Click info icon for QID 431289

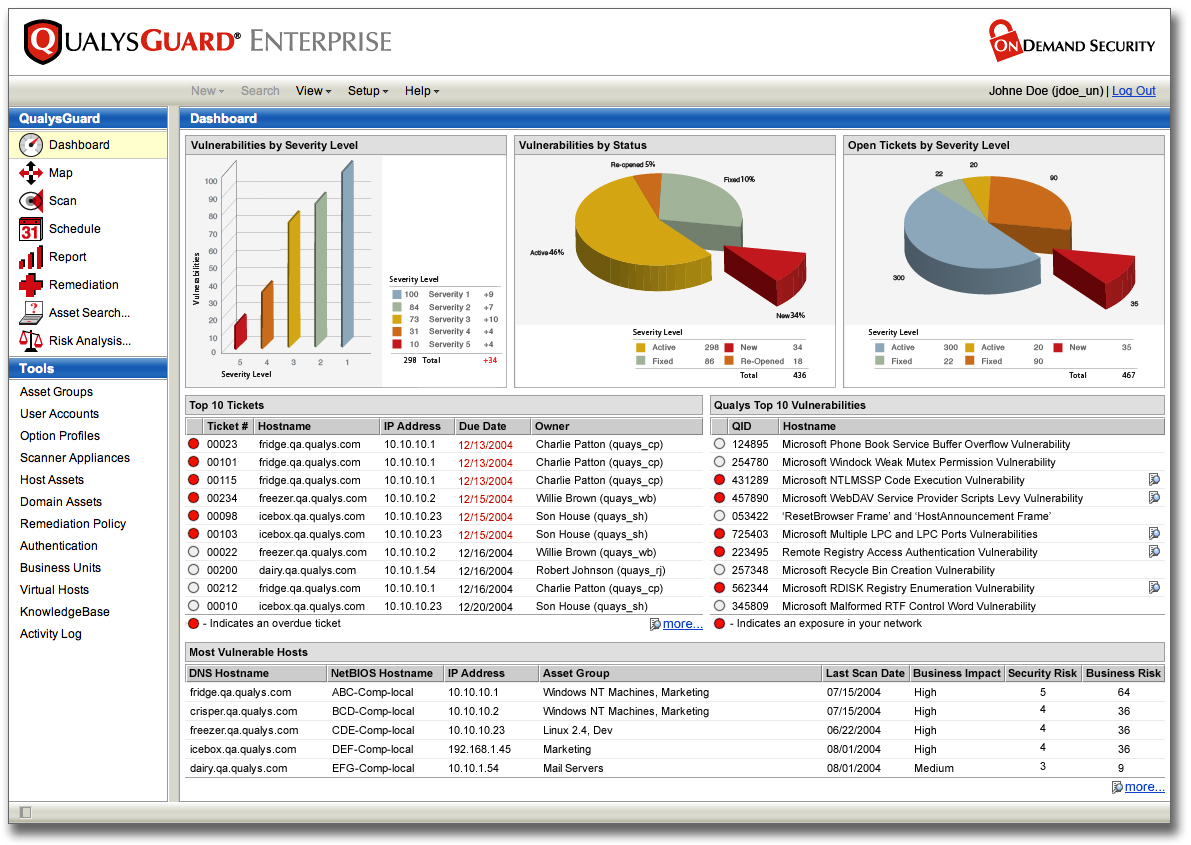[x=1154, y=479]
